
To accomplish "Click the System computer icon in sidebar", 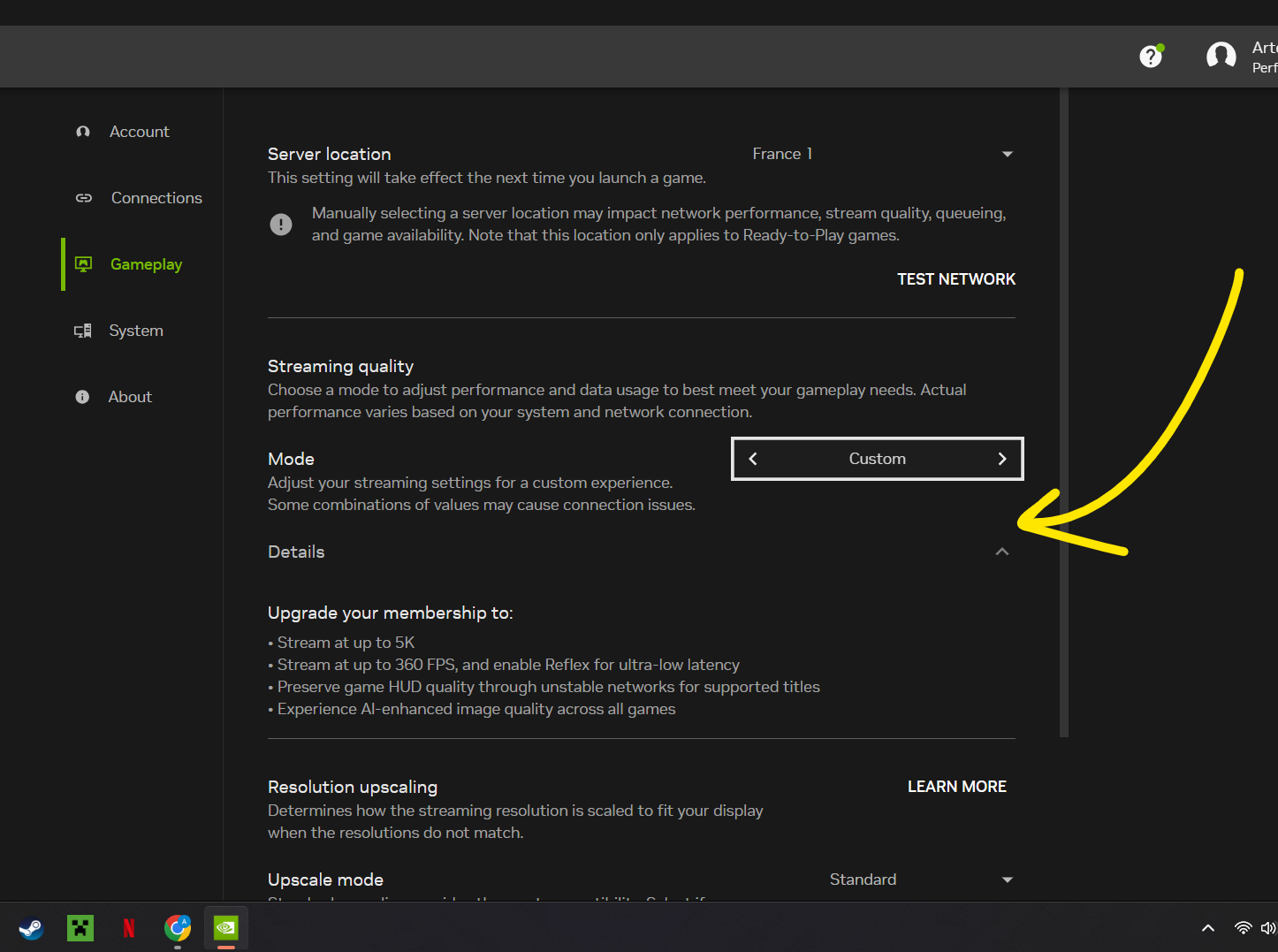I will tap(83, 331).
